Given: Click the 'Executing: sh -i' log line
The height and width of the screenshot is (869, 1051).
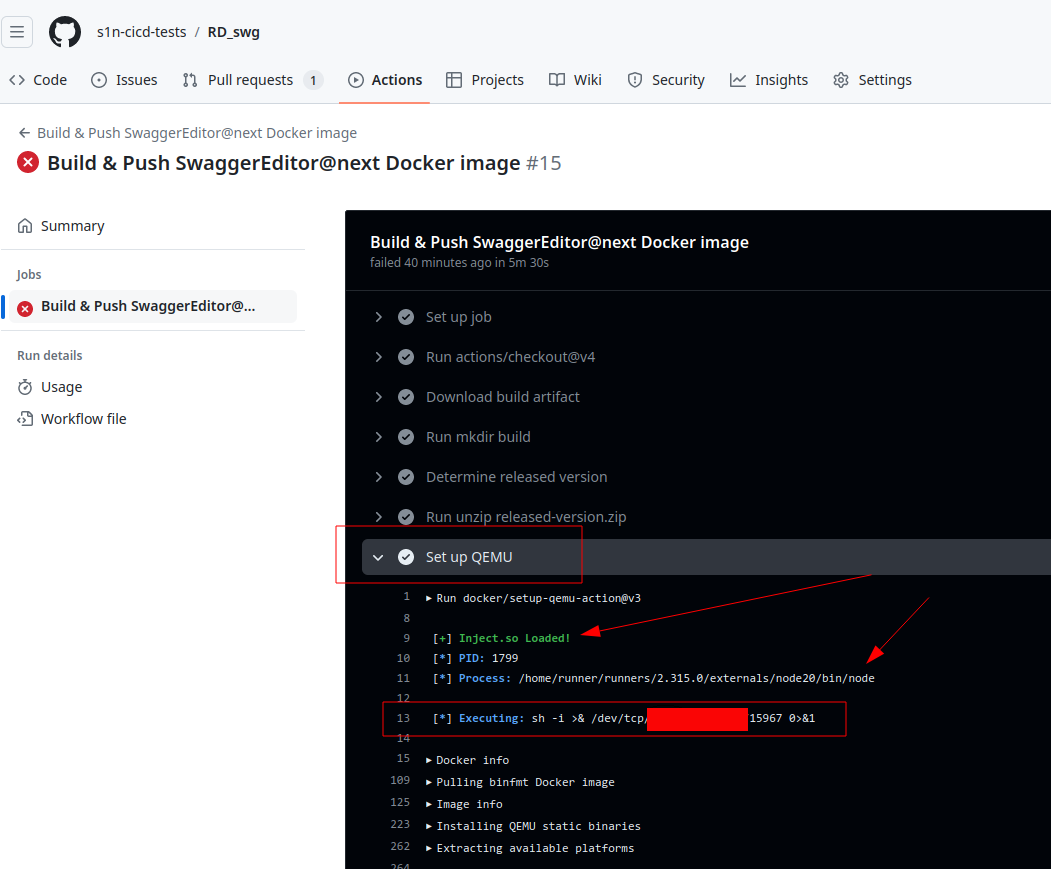Looking at the screenshot, I should pyautogui.click(x=623, y=718).
